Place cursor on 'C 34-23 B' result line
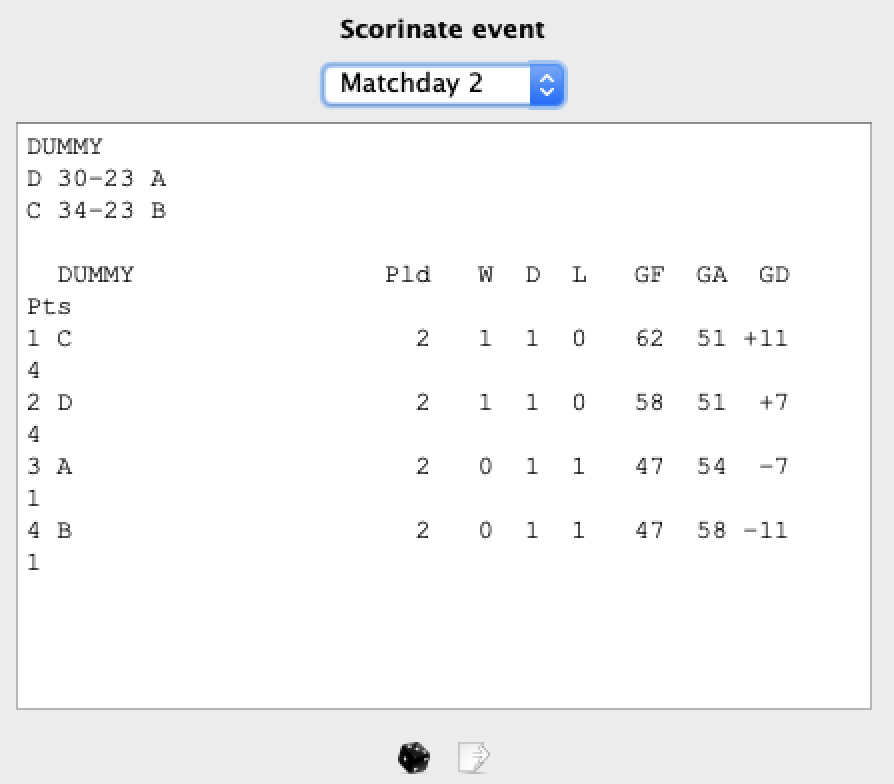894x784 pixels. coord(96,211)
